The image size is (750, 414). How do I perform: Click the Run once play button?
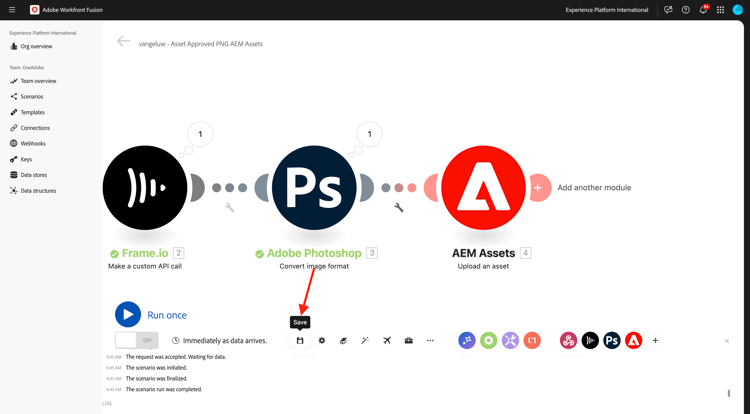pos(128,315)
